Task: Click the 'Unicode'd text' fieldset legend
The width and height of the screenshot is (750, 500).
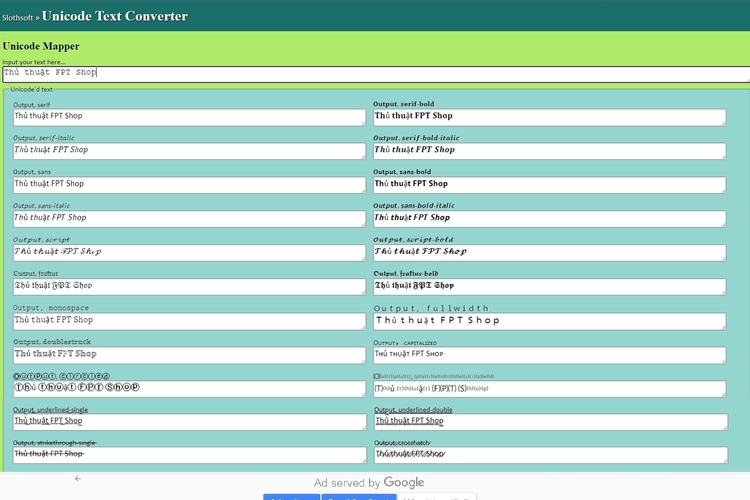Action: [x=32, y=89]
